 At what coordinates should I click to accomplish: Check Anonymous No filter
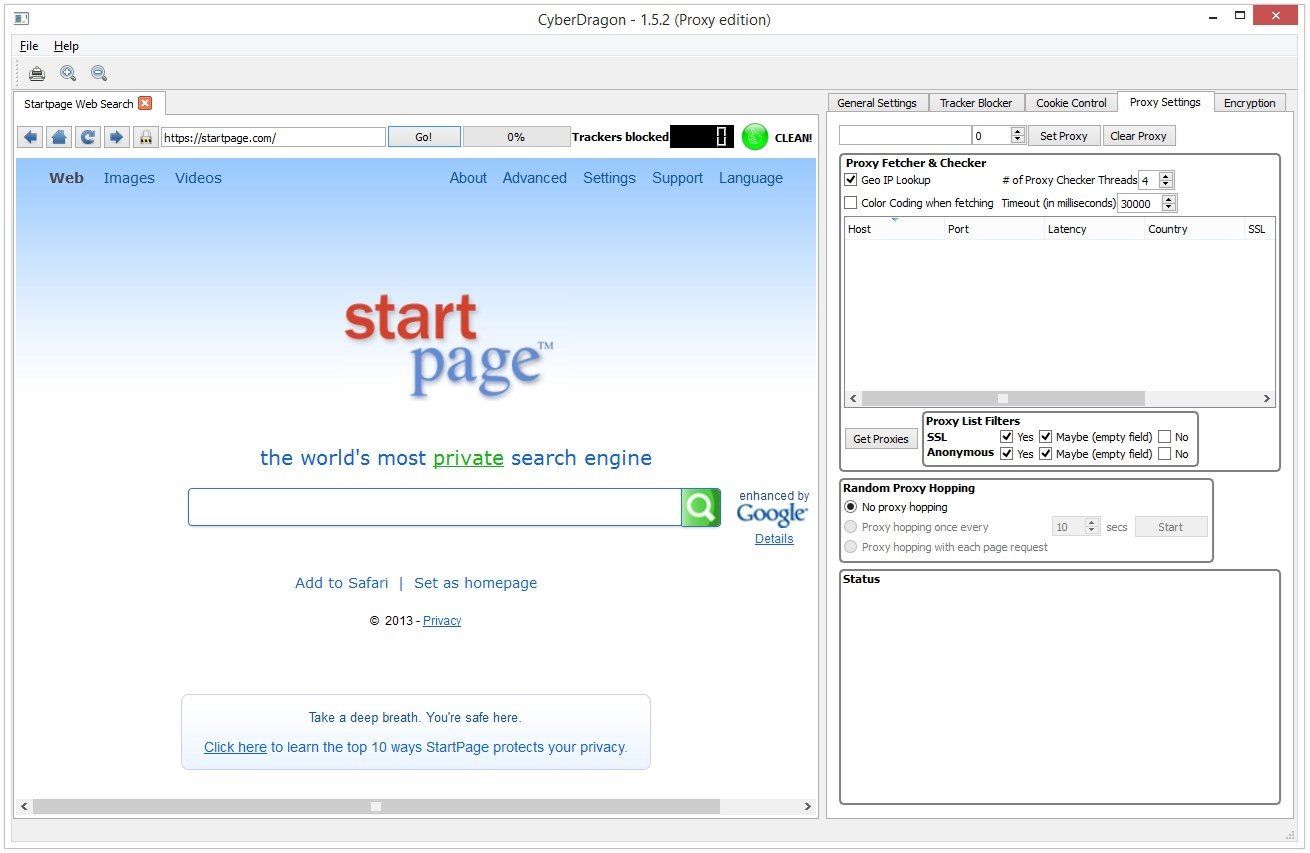[x=1164, y=454]
